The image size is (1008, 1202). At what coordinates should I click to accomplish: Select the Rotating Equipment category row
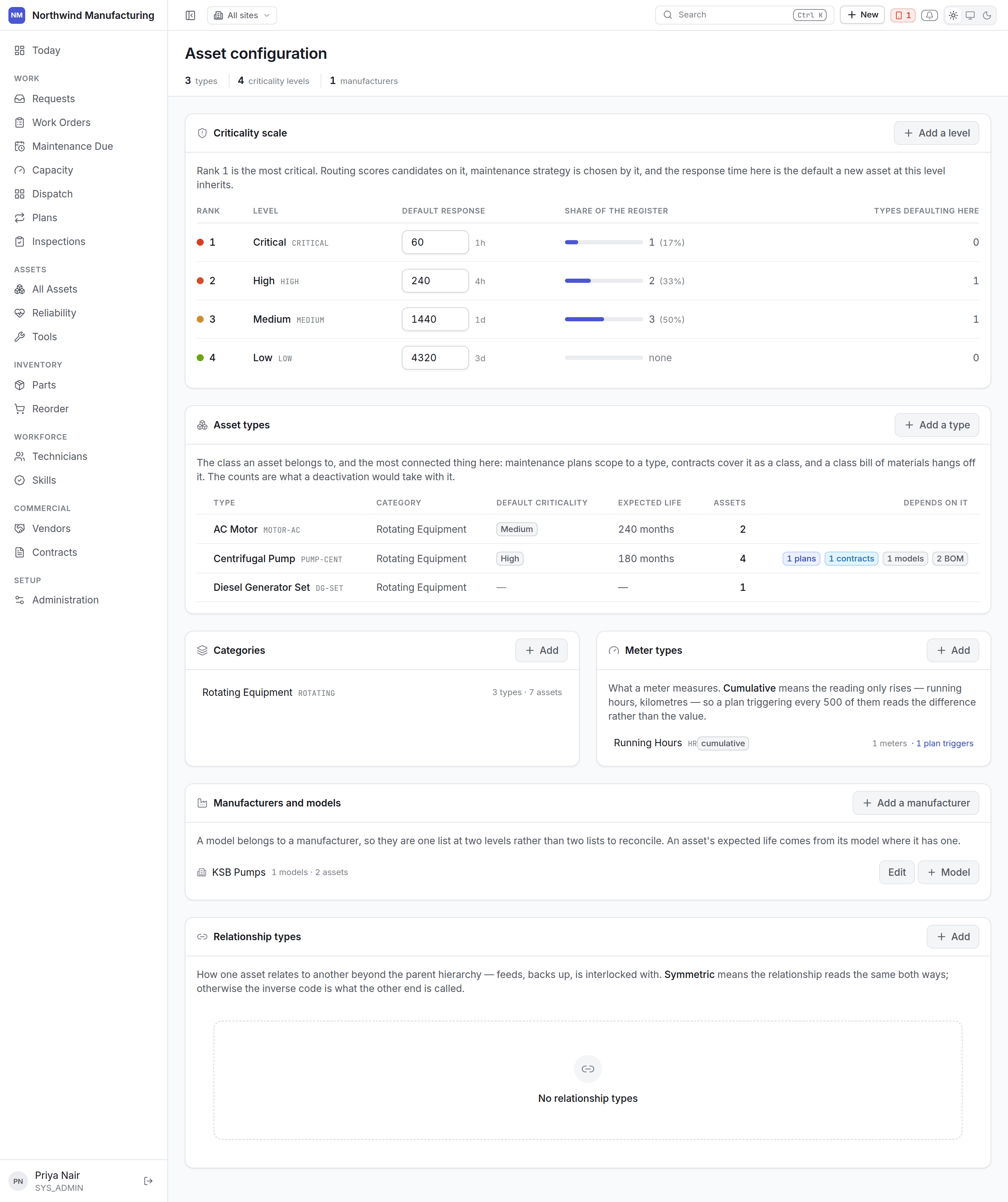click(382, 693)
